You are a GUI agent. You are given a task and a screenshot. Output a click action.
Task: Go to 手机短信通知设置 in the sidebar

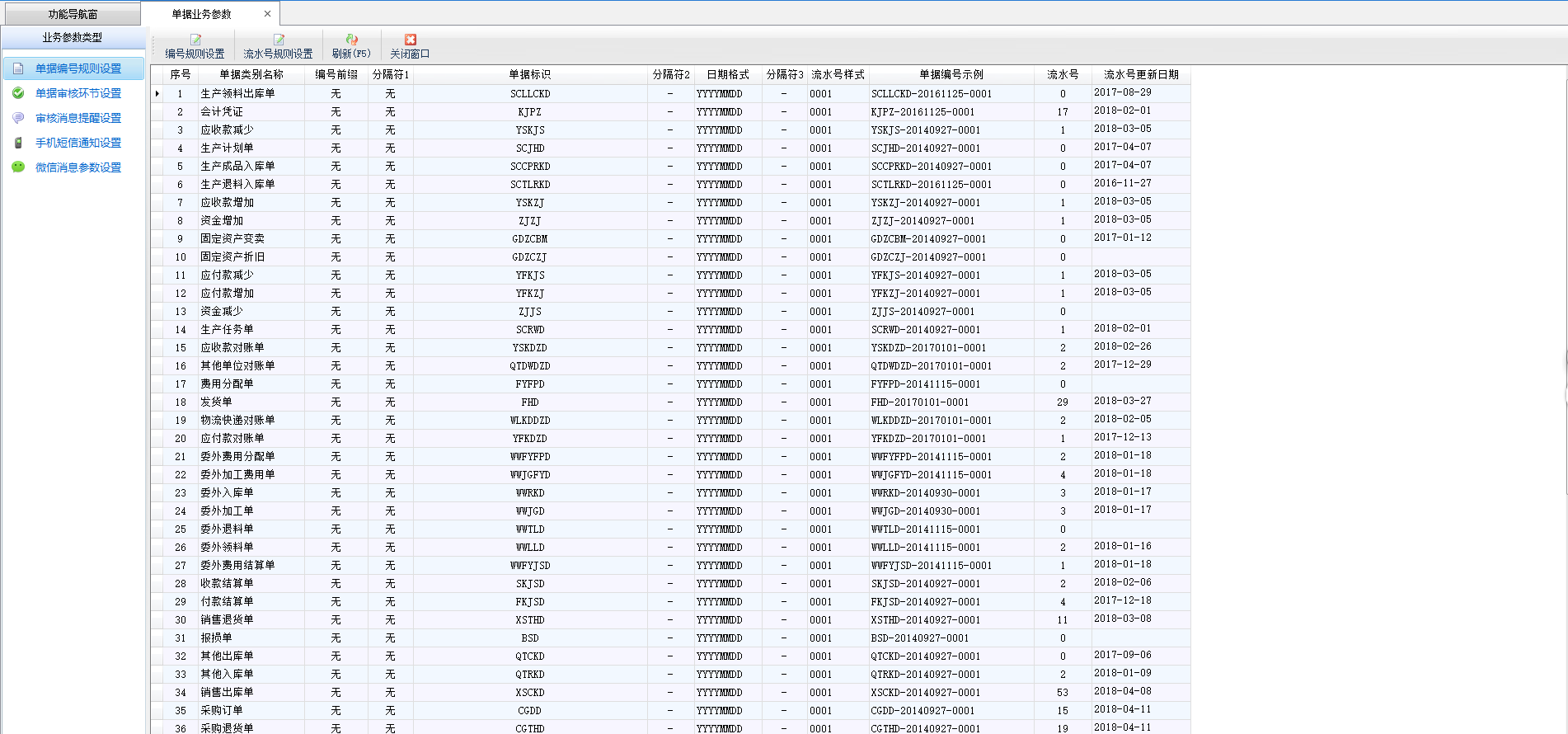[77, 143]
